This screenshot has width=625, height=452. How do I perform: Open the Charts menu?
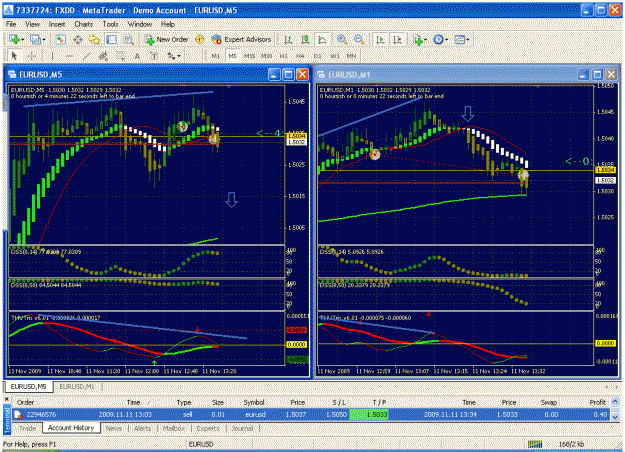(x=84, y=24)
